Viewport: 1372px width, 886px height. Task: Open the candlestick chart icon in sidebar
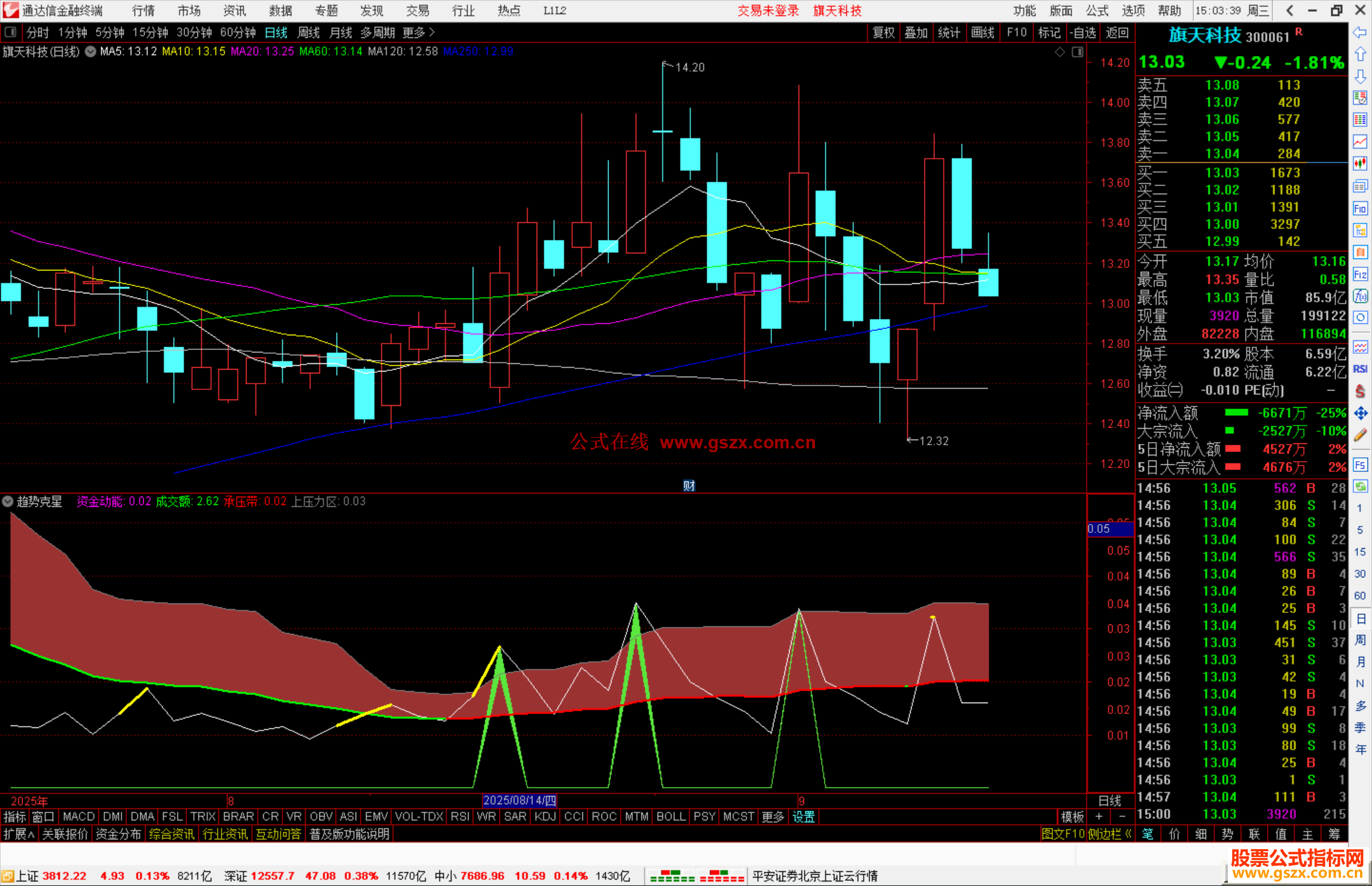pyautogui.click(x=1360, y=164)
